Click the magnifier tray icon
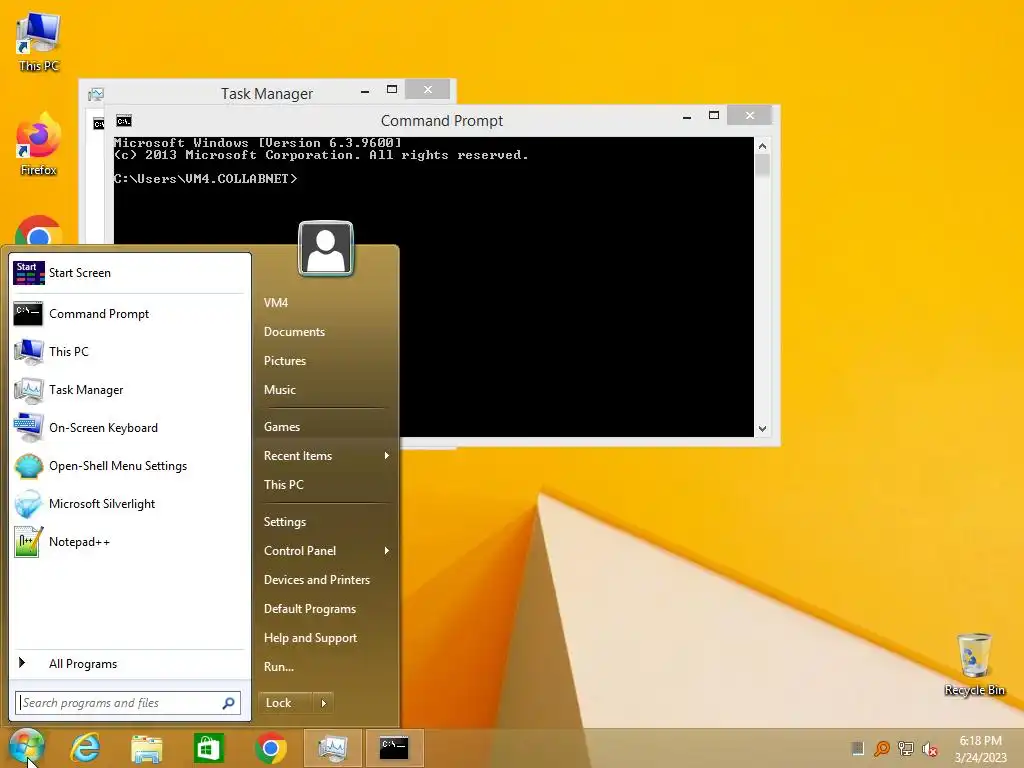The height and width of the screenshot is (768, 1024). click(x=882, y=748)
